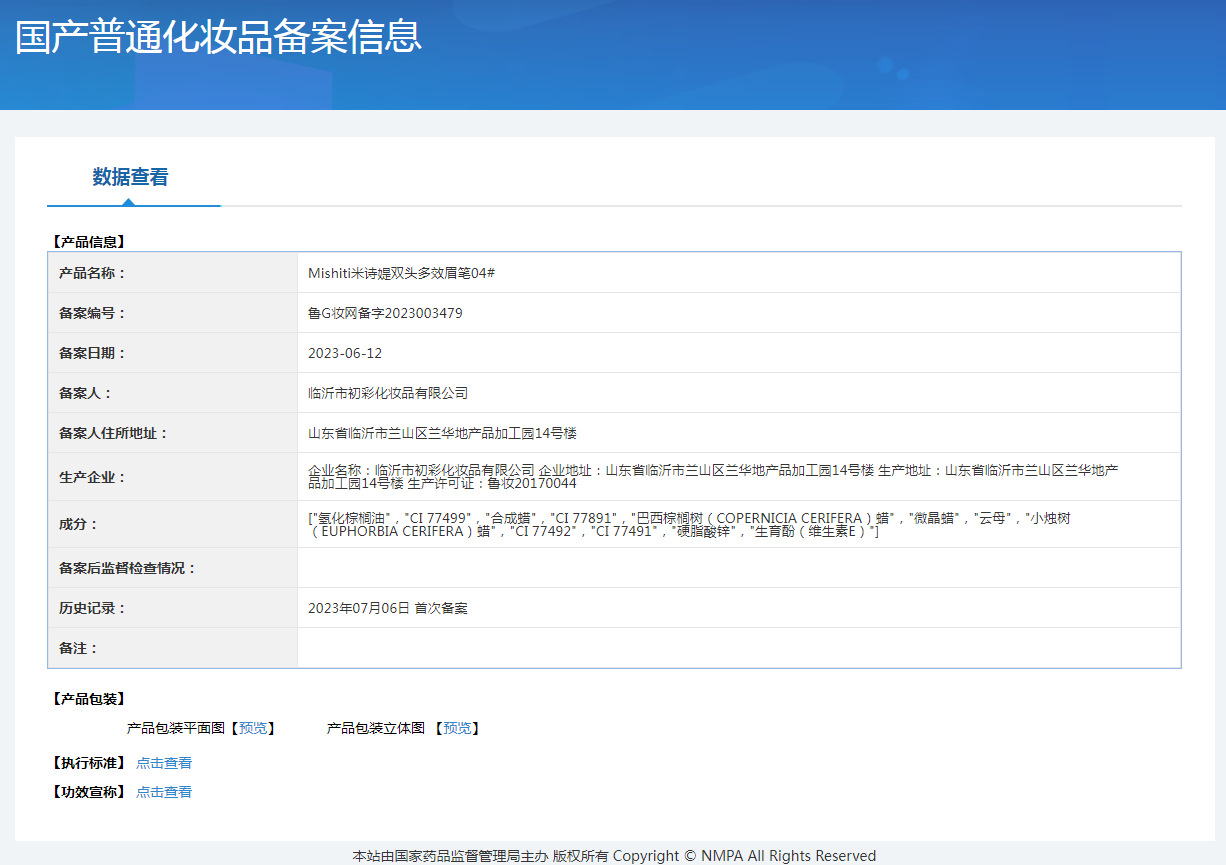Click the 【功效宣称】 heading

click(x=89, y=792)
